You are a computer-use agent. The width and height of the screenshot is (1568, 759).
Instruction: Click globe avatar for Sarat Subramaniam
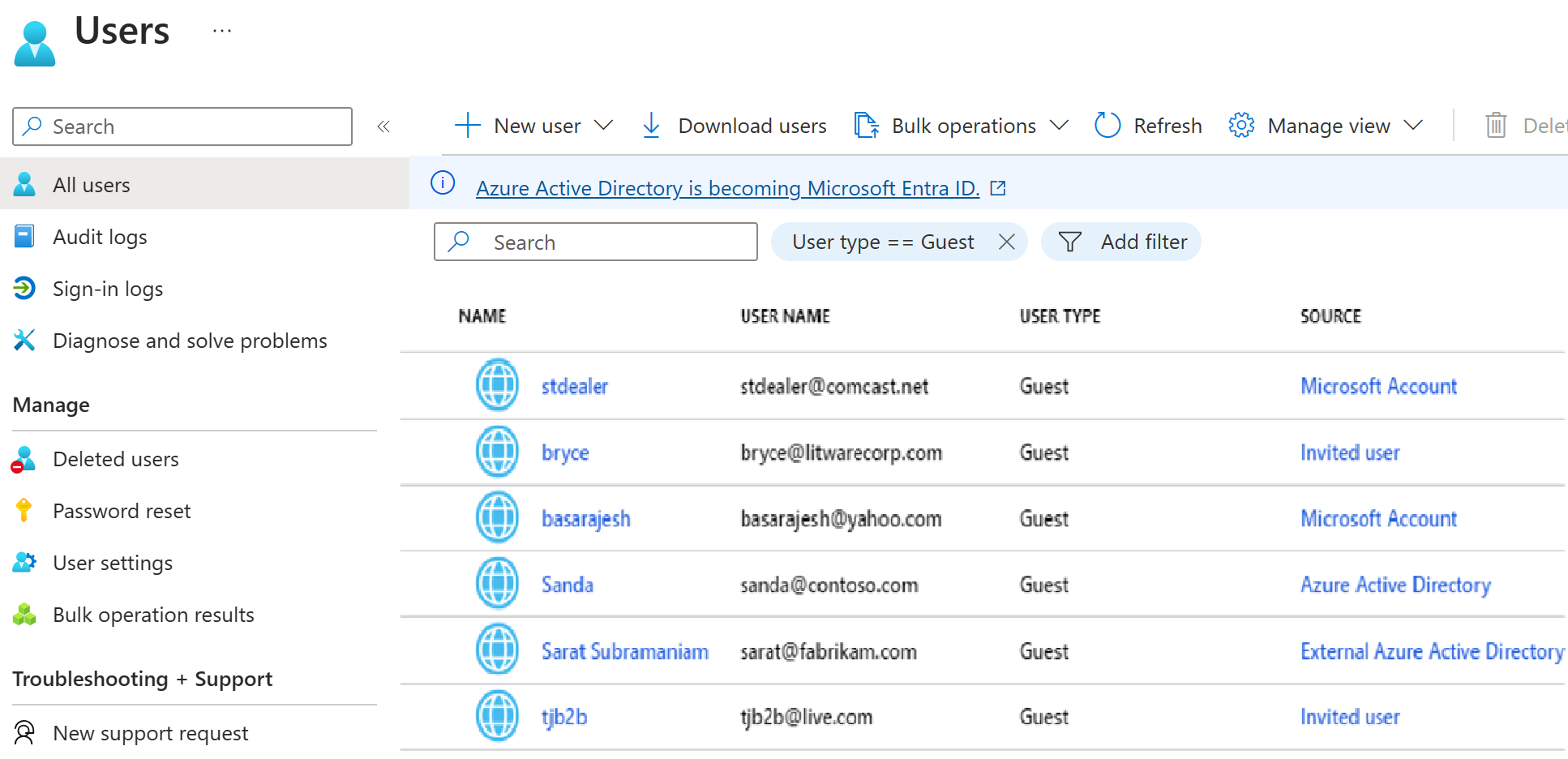coord(497,650)
